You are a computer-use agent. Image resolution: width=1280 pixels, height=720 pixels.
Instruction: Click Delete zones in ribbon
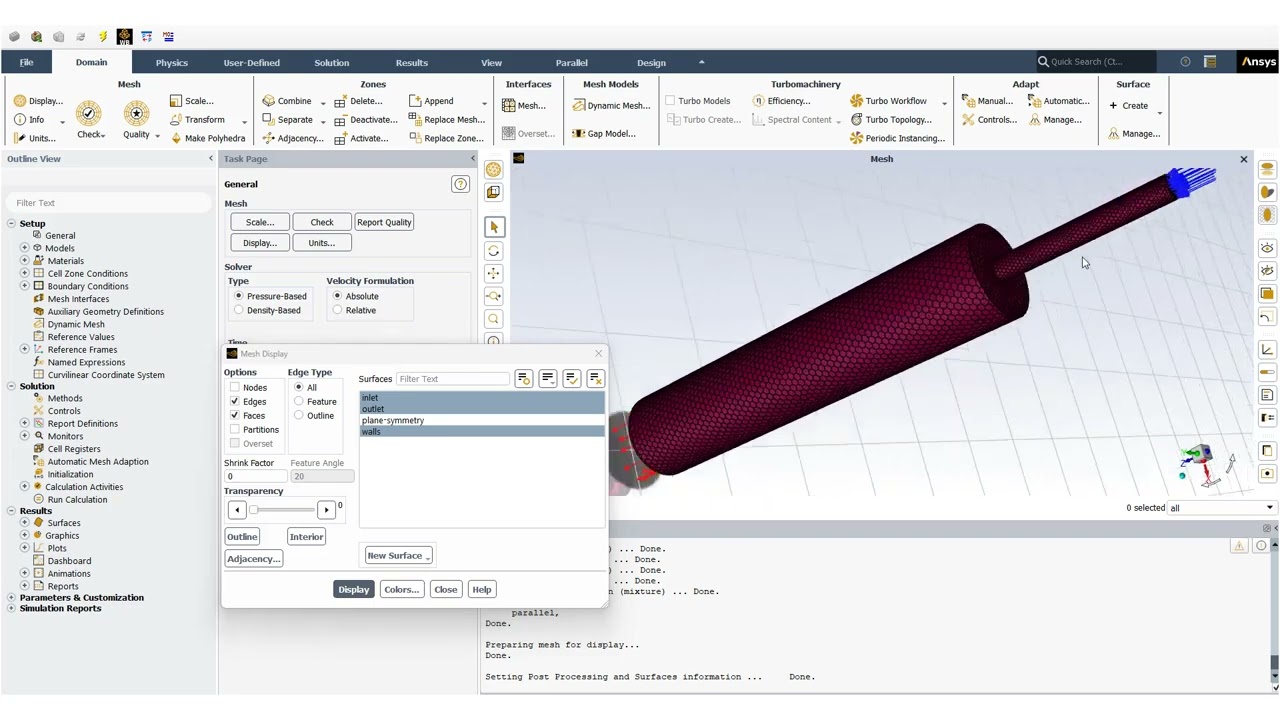[x=358, y=101]
